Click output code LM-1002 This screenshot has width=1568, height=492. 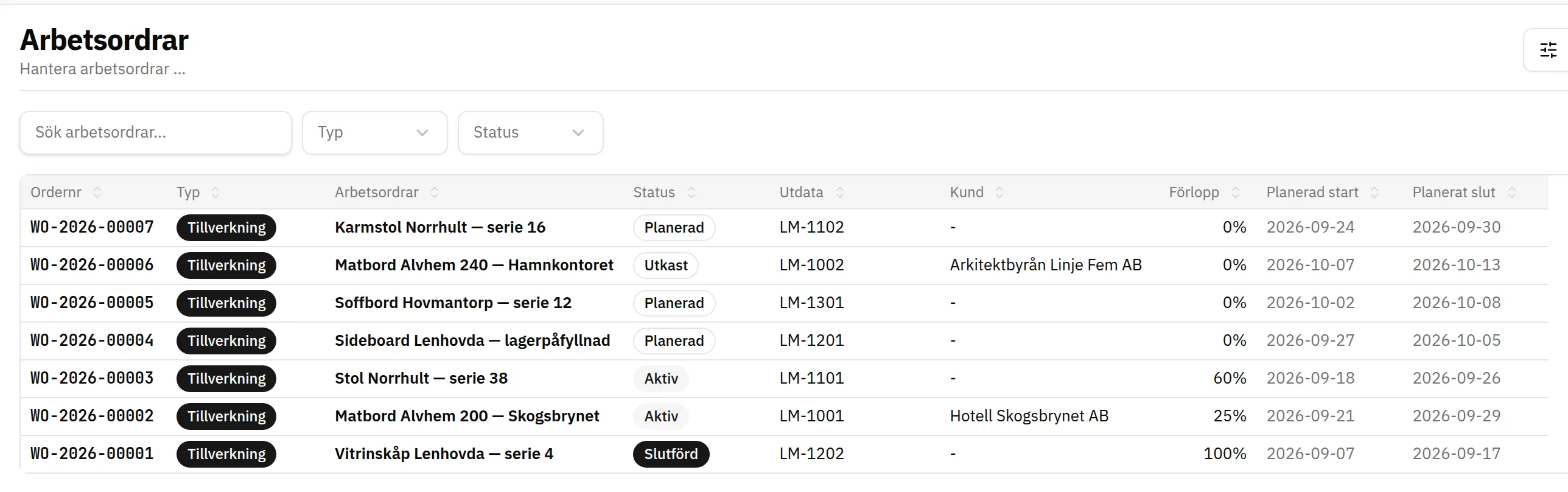[x=812, y=265]
